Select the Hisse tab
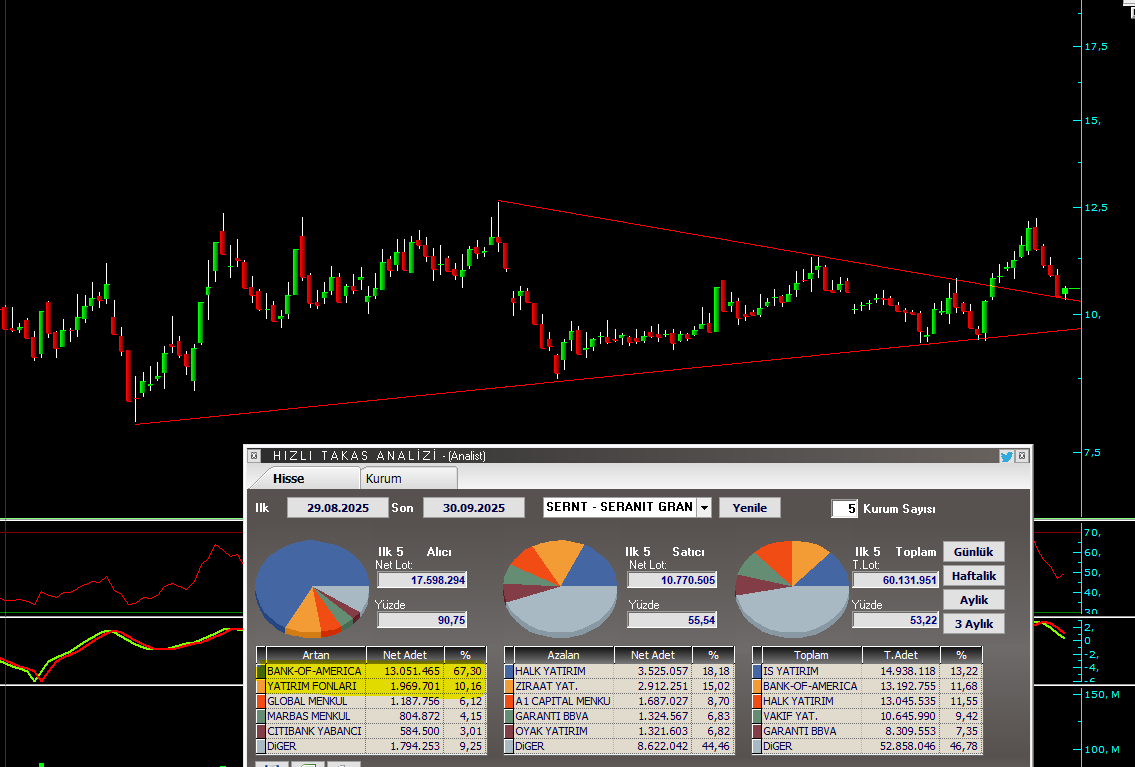The image size is (1135, 767). coord(289,479)
